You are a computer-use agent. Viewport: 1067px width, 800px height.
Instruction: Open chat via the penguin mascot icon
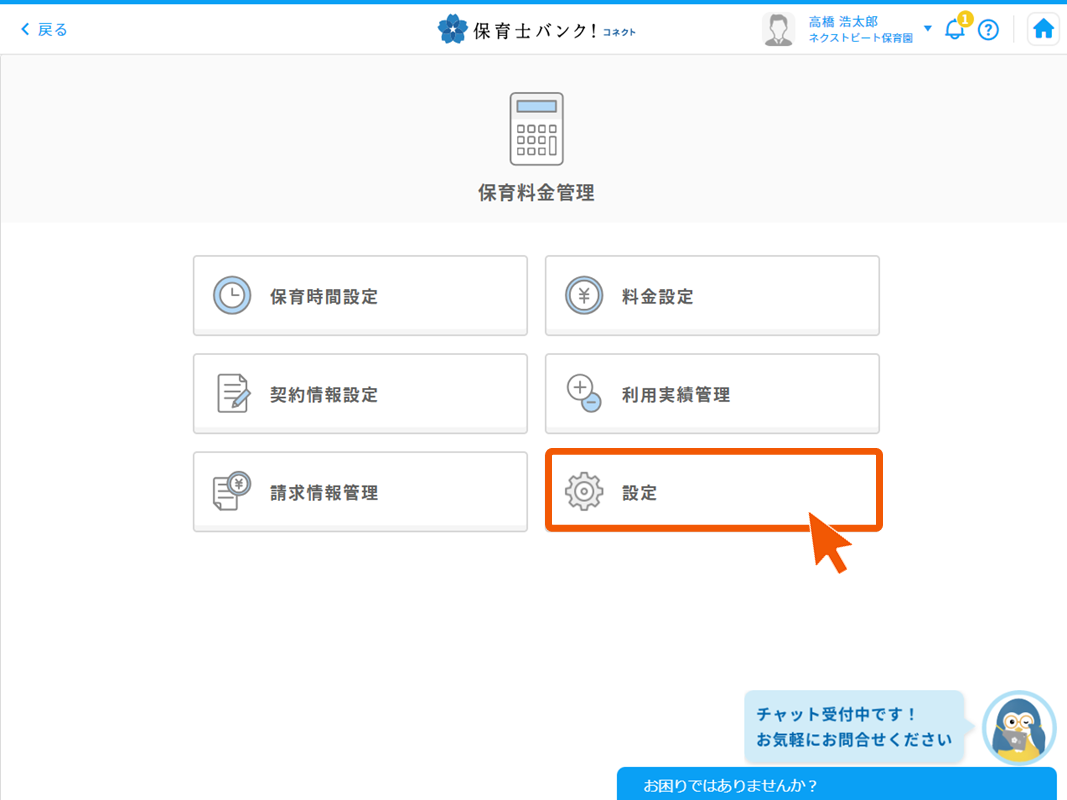coord(1018,729)
